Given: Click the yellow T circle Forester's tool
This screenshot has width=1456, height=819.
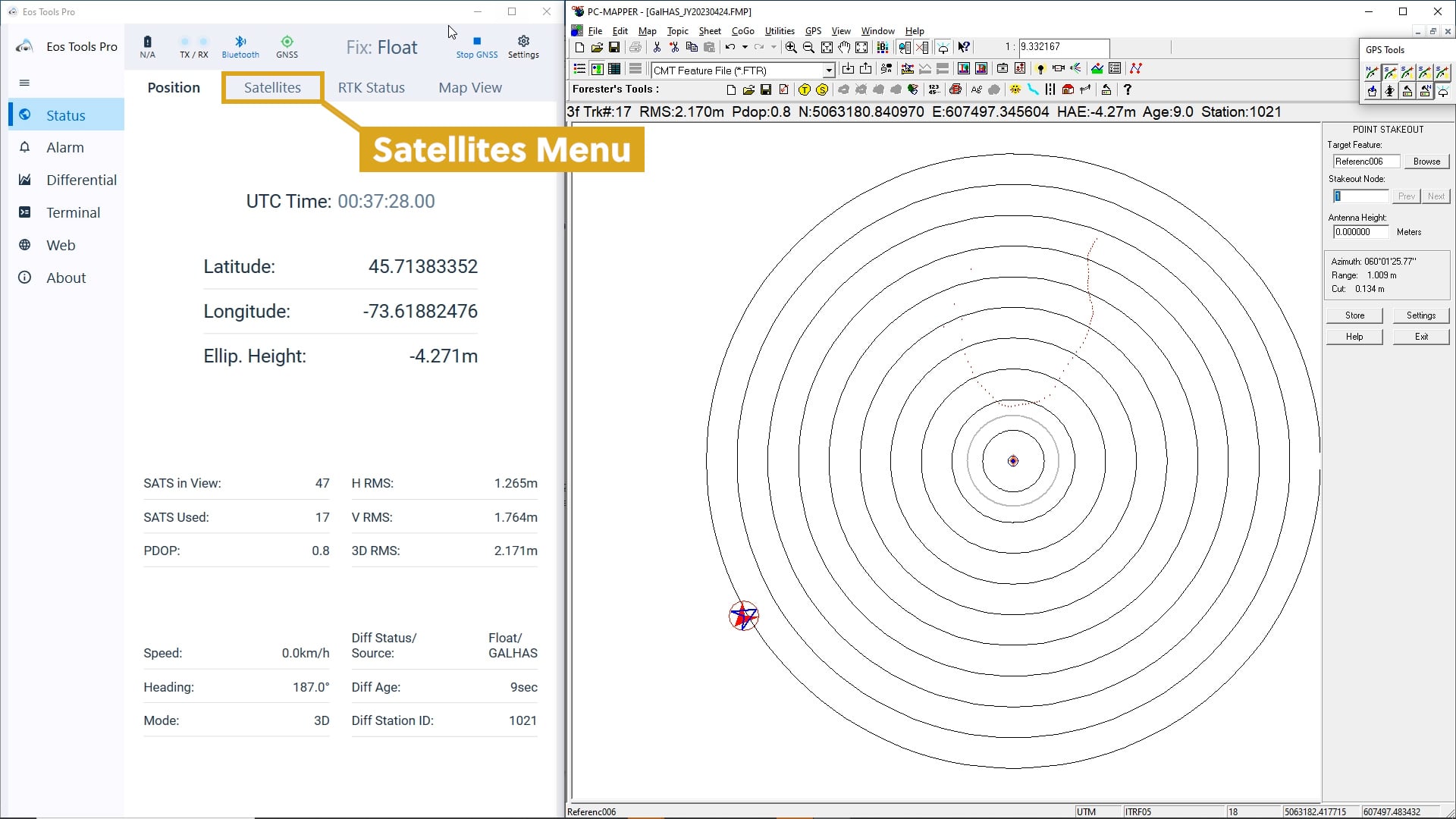Looking at the screenshot, I should [805, 89].
